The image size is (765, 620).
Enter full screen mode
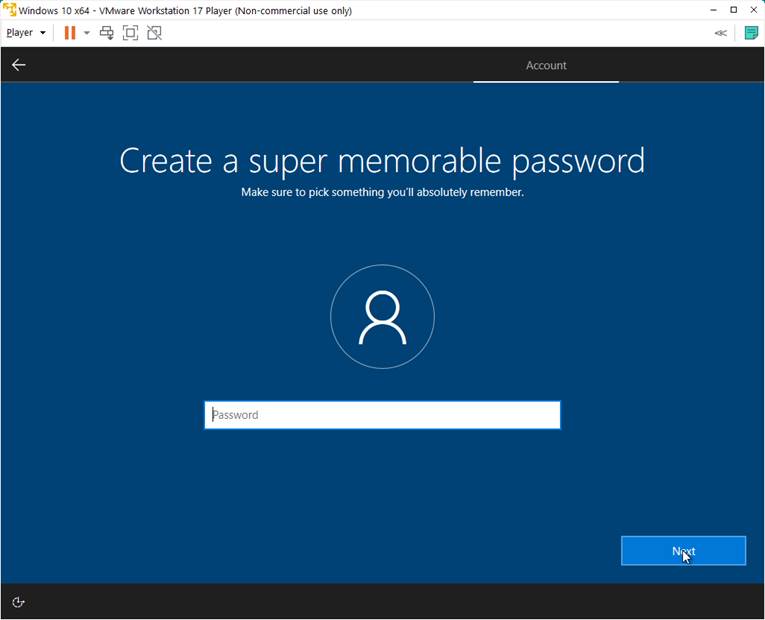point(130,33)
